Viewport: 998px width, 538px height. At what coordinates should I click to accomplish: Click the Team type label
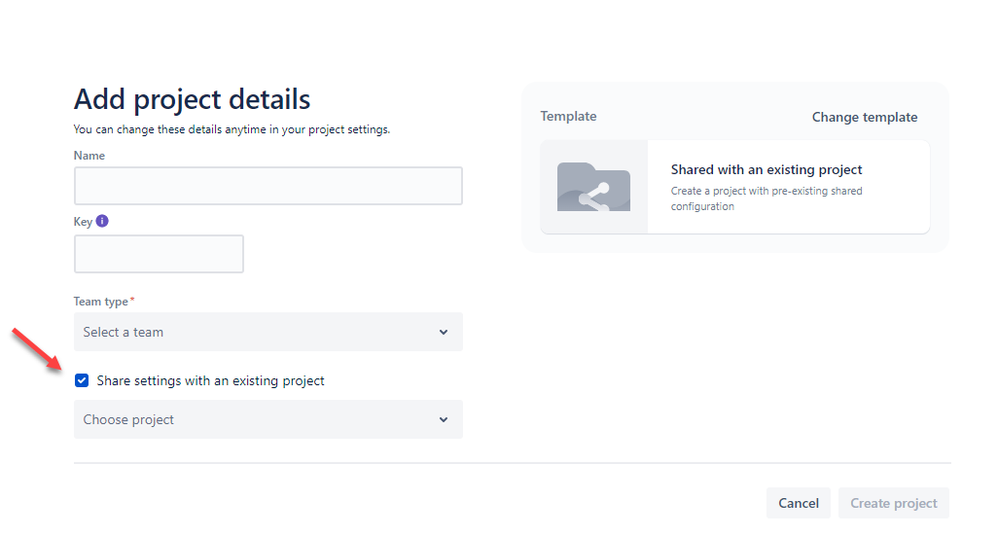coord(101,301)
